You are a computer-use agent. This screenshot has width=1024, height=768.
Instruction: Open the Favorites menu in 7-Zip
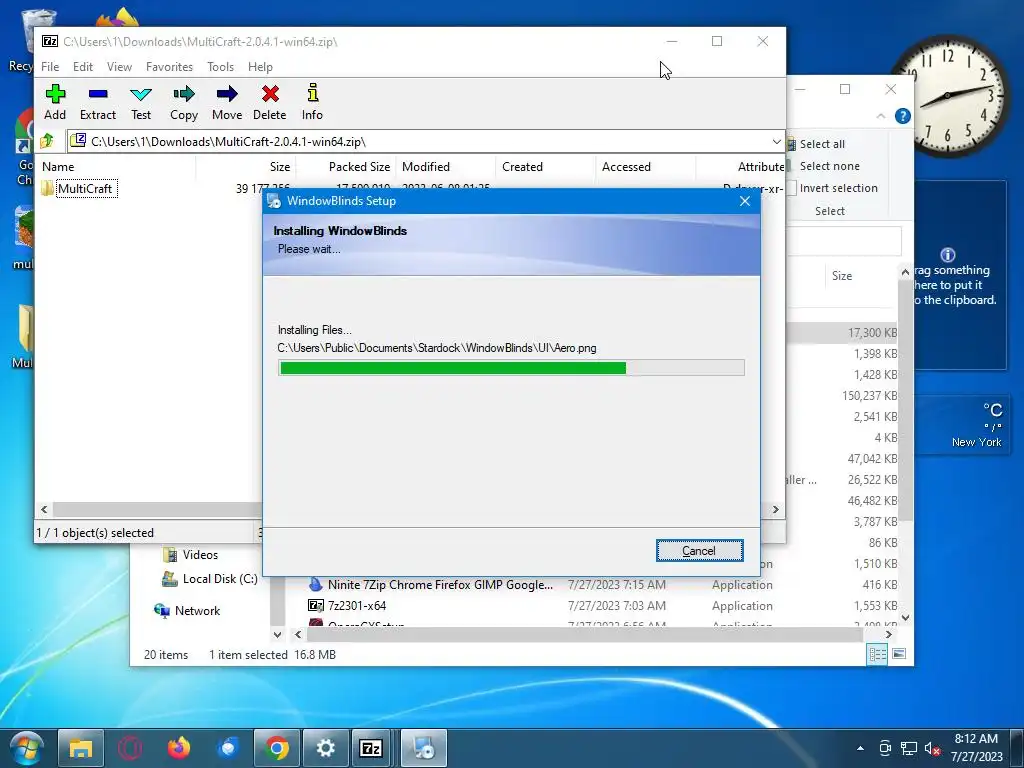point(169,67)
